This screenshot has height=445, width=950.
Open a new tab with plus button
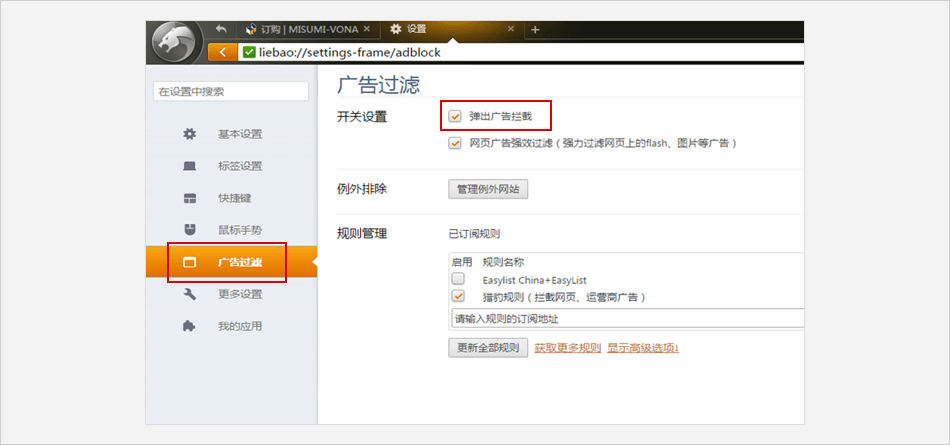click(x=535, y=29)
